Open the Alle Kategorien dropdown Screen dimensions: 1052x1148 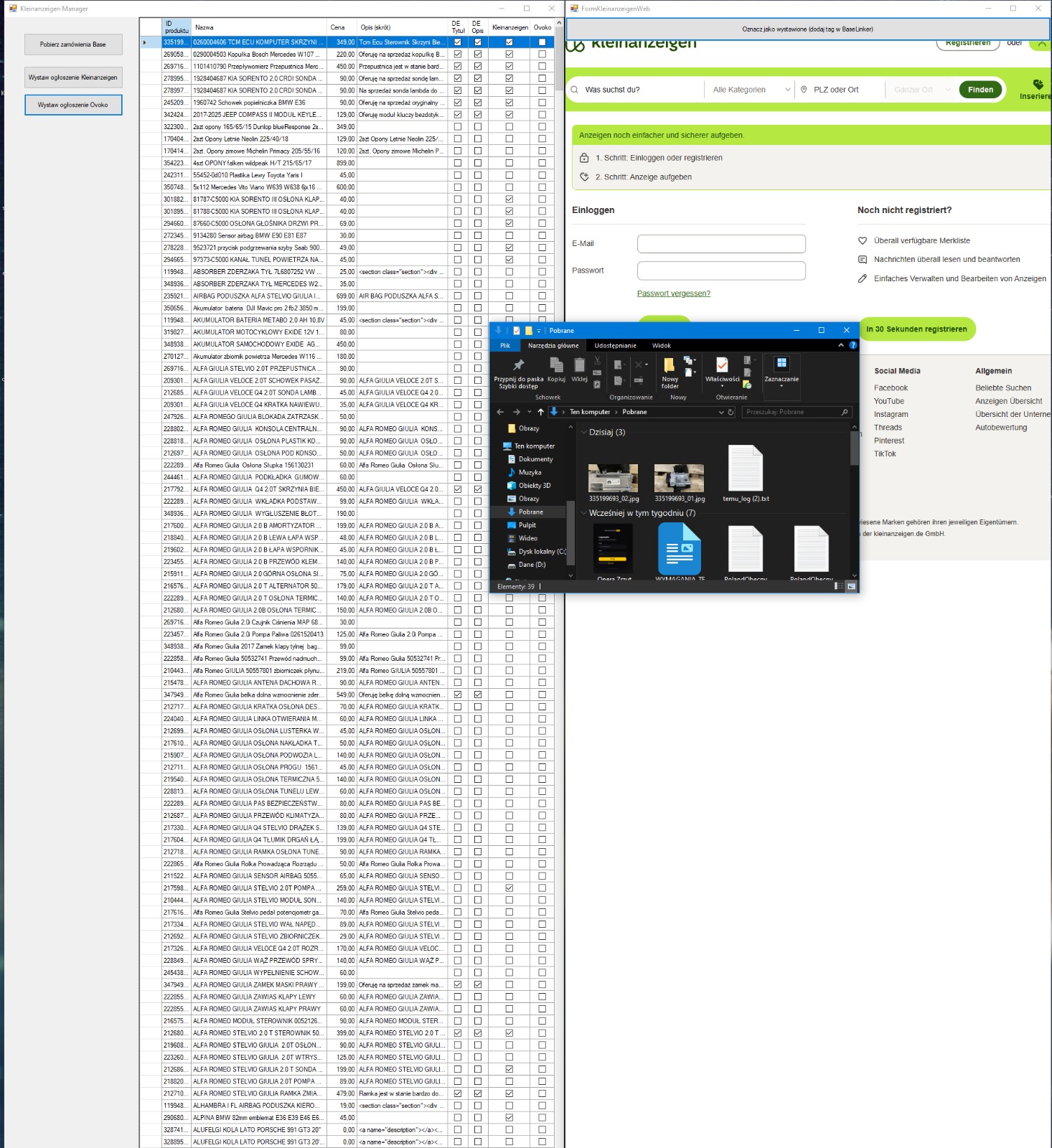(751, 90)
